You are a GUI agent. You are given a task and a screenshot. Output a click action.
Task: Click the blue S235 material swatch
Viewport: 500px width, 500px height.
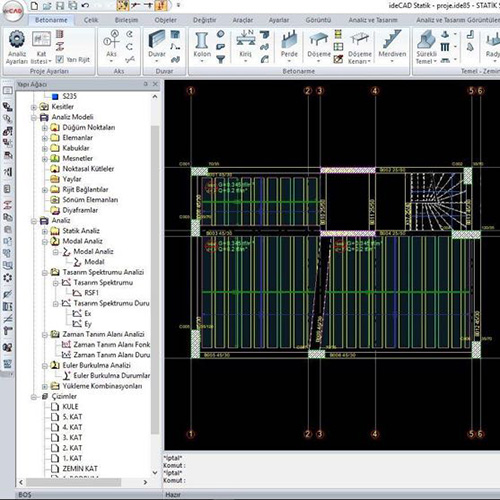pos(55,97)
